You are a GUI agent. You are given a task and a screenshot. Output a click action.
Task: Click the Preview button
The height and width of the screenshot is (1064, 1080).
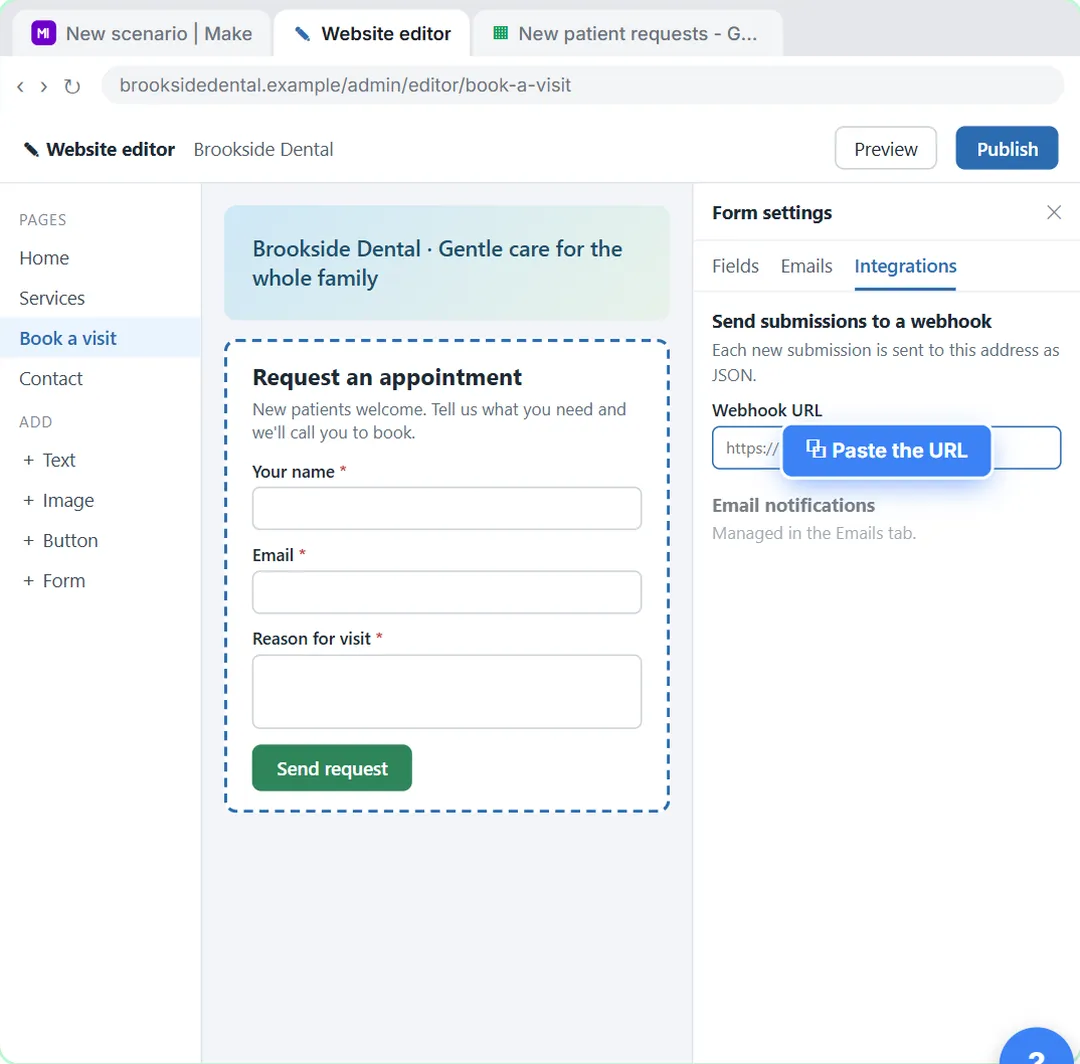[x=885, y=148]
